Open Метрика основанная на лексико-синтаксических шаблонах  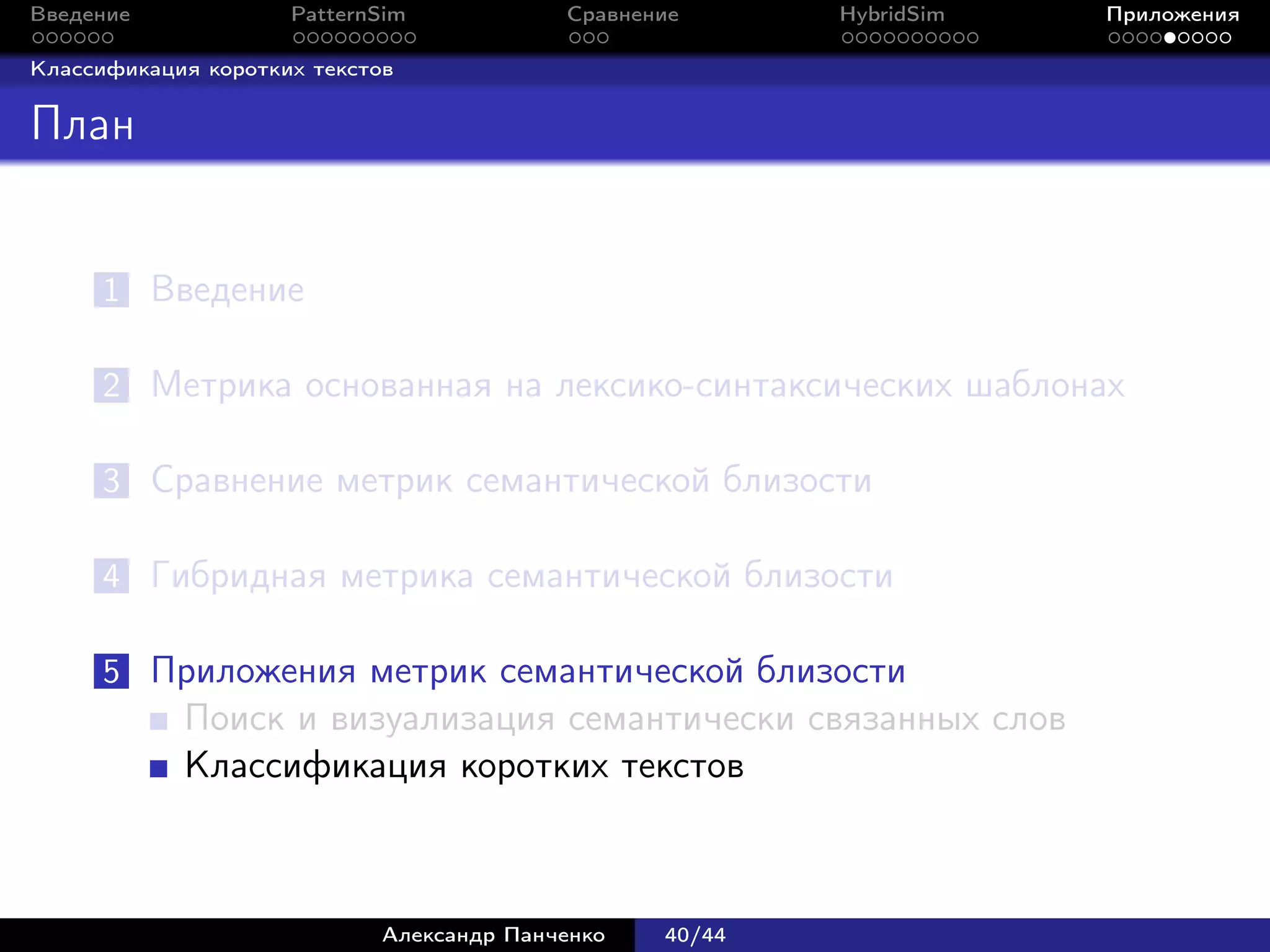click(637, 386)
